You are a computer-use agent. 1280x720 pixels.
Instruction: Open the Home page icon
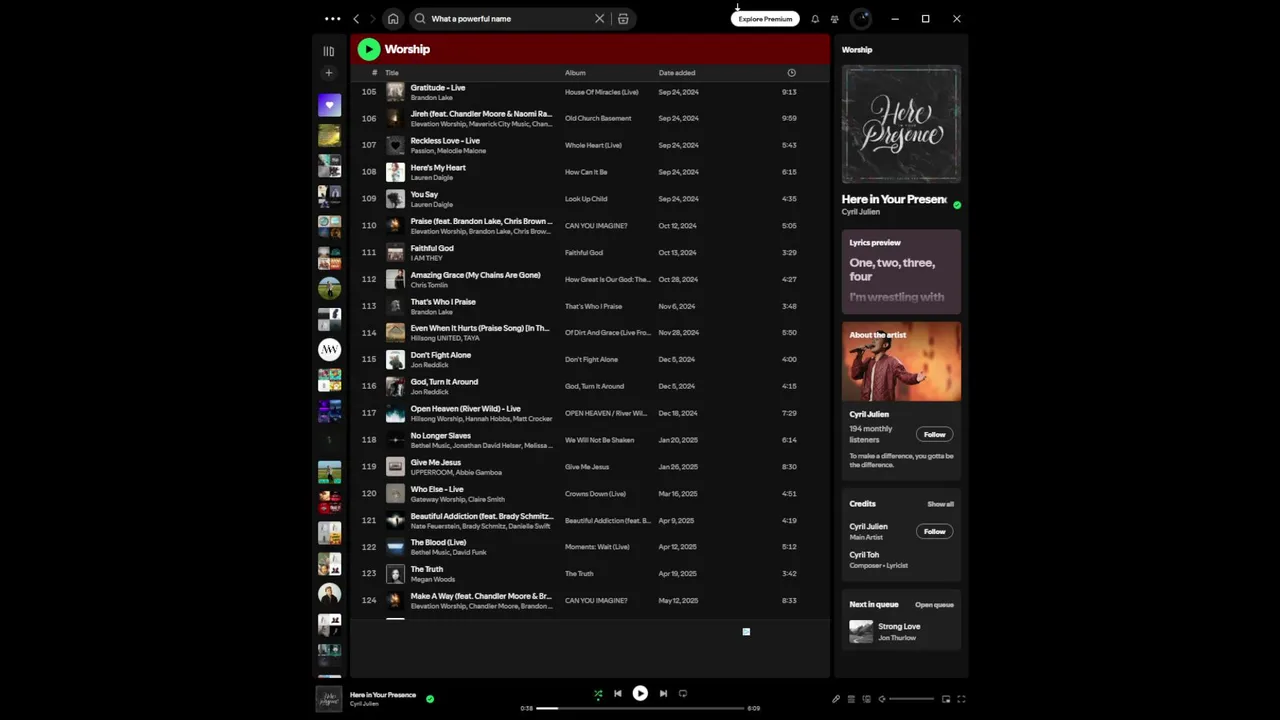(x=393, y=19)
